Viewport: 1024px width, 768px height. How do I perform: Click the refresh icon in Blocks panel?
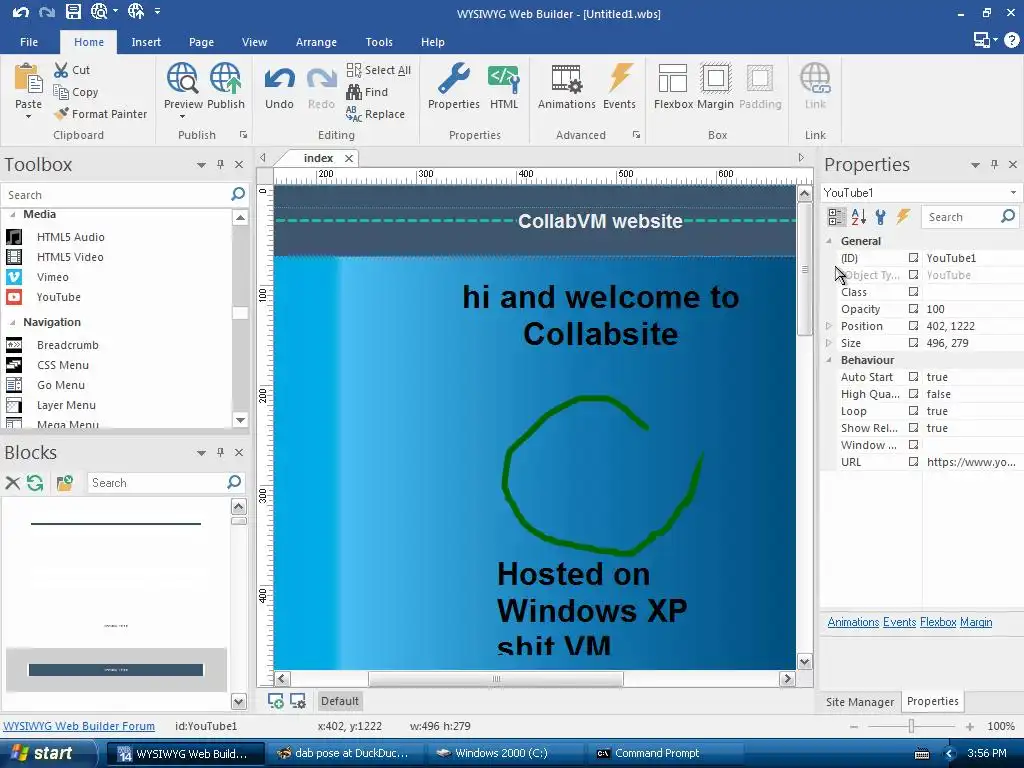35,483
